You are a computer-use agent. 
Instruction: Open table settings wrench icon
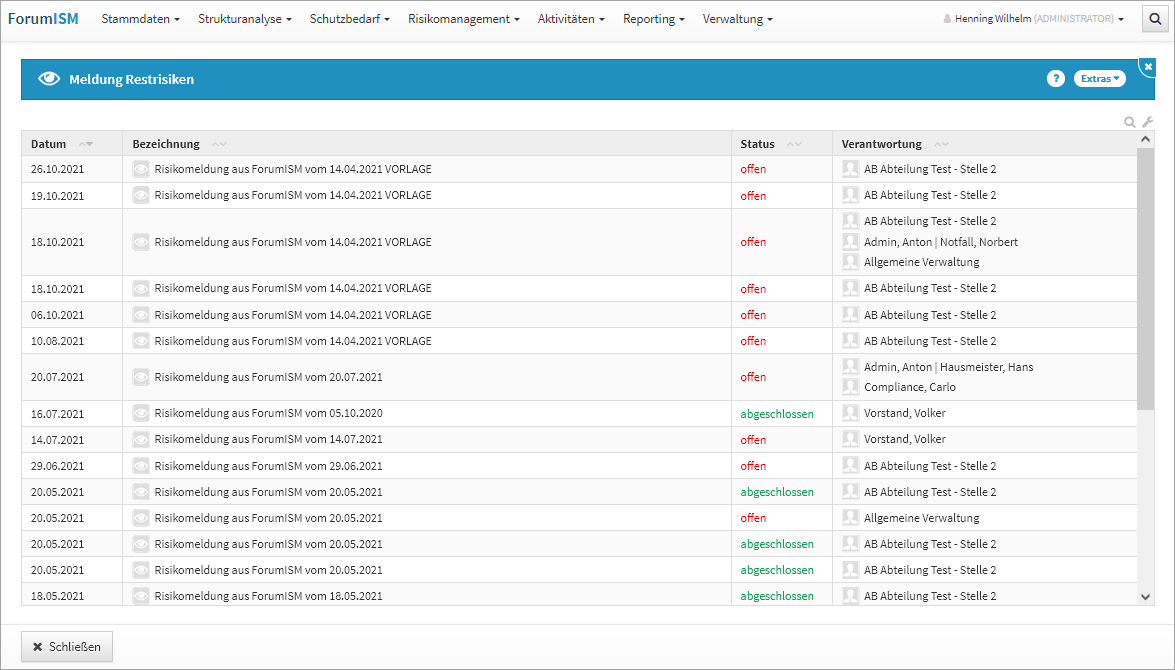pos(1148,122)
